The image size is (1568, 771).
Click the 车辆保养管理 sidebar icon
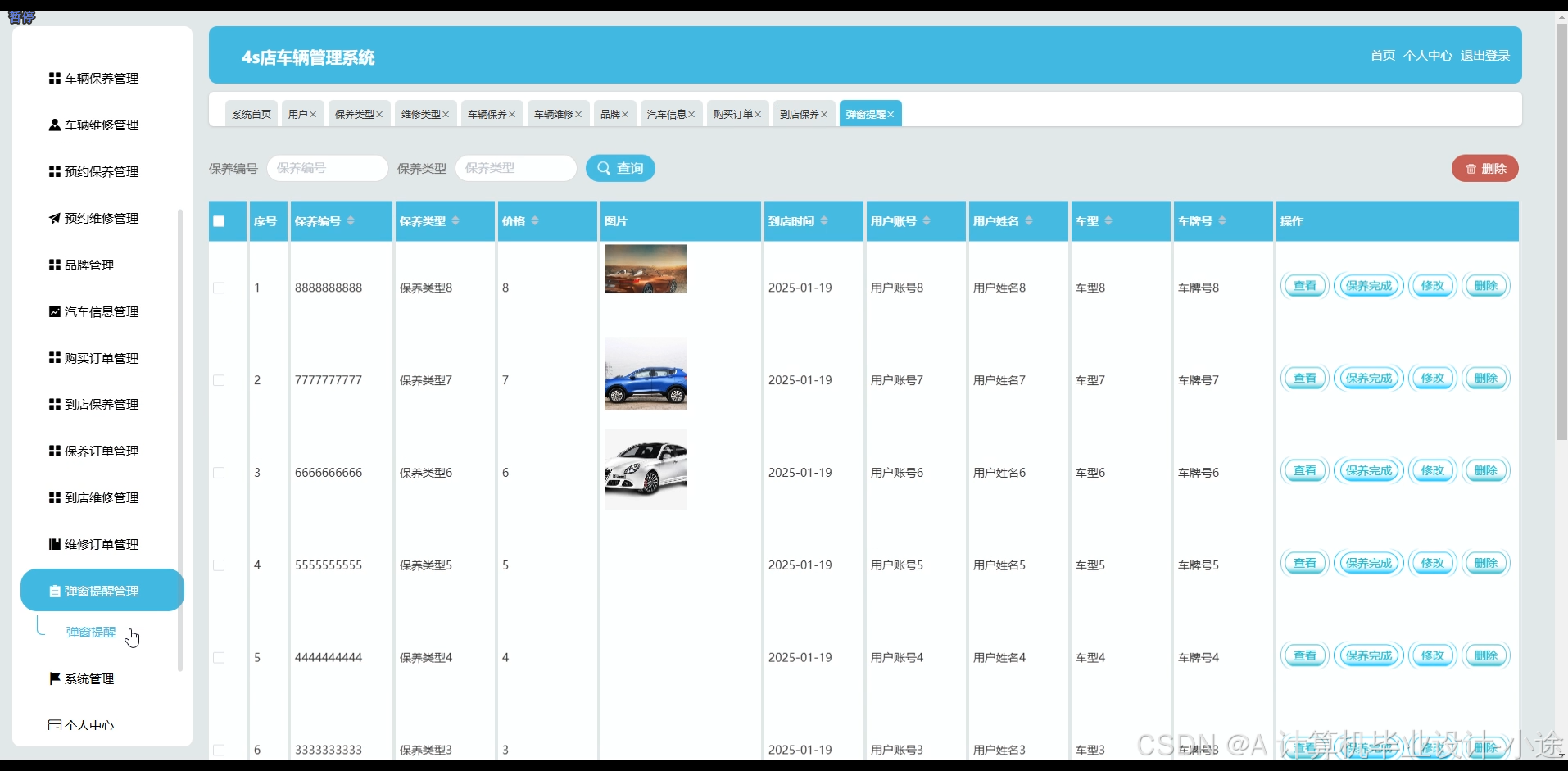point(53,78)
